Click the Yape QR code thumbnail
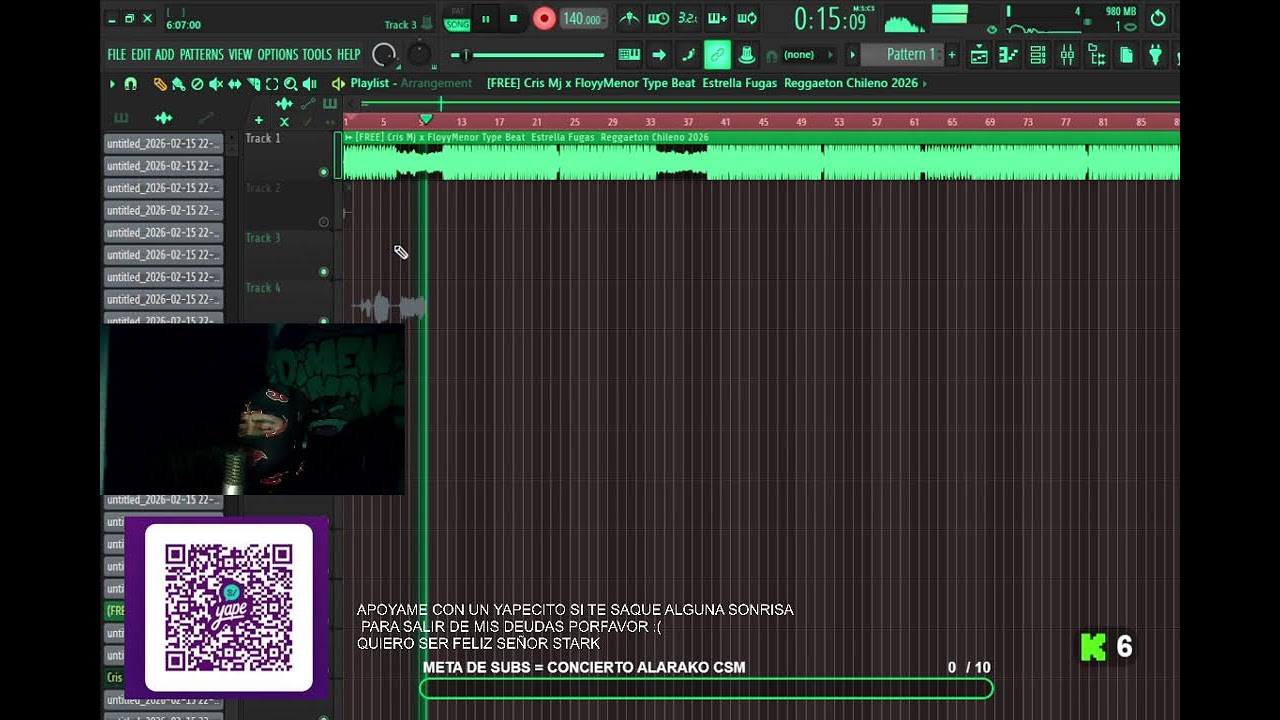 [x=229, y=607]
